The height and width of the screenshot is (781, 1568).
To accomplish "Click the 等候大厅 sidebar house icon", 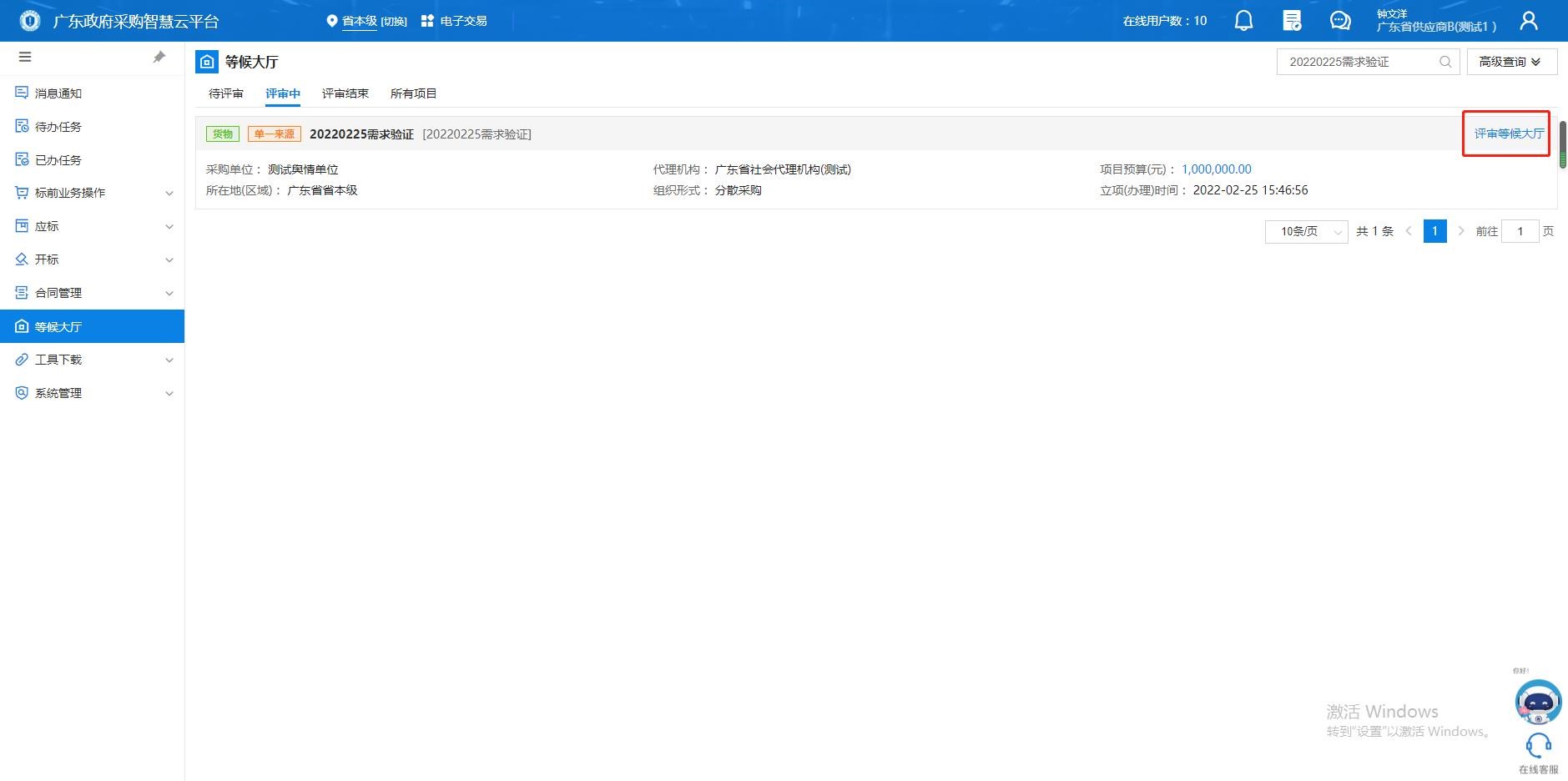I will pyautogui.click(x=22, y=326).
